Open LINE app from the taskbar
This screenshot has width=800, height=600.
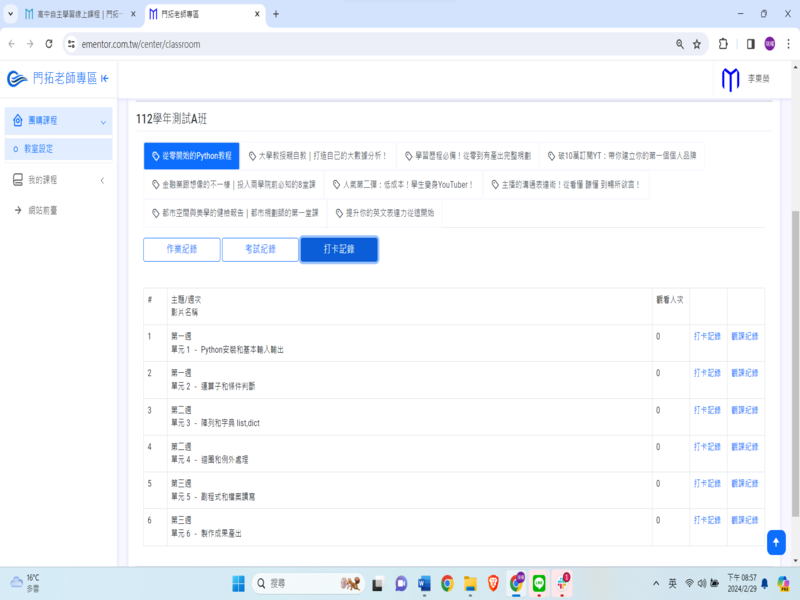[540, 583]
